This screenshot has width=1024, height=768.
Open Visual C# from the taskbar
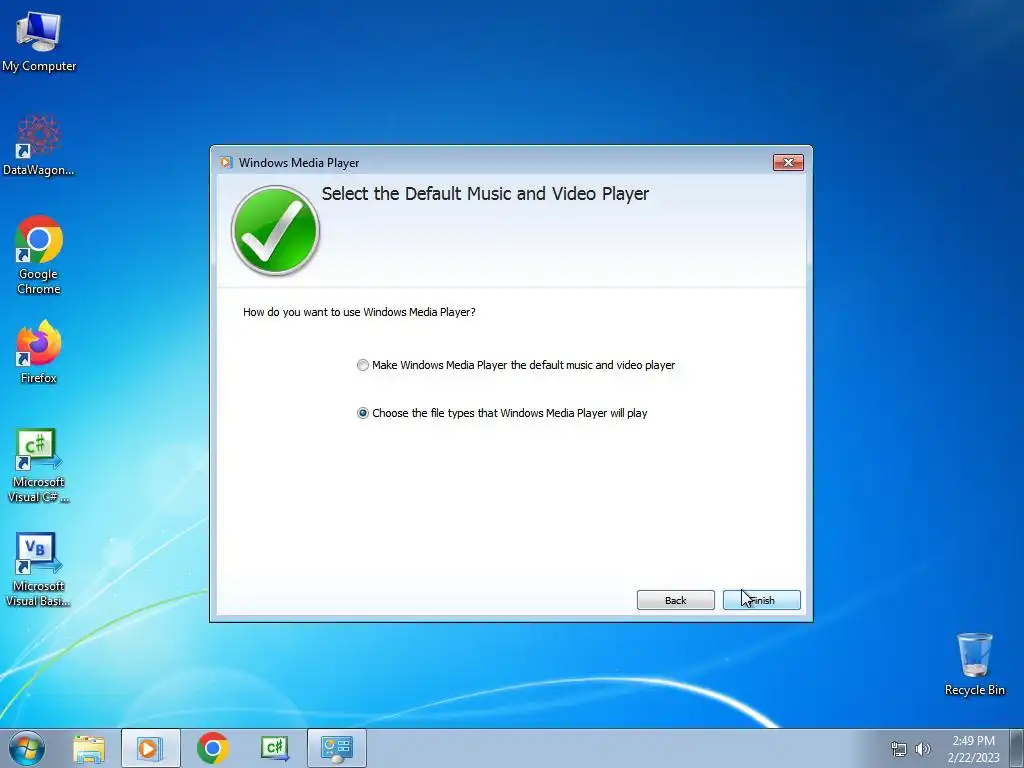(x=274, y=748)
